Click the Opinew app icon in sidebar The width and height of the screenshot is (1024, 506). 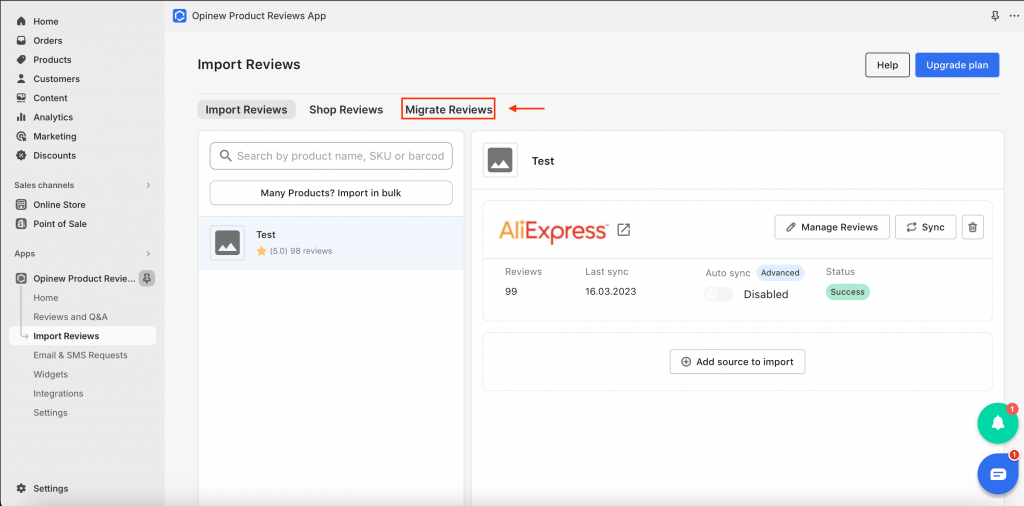(x=21, y=279)
